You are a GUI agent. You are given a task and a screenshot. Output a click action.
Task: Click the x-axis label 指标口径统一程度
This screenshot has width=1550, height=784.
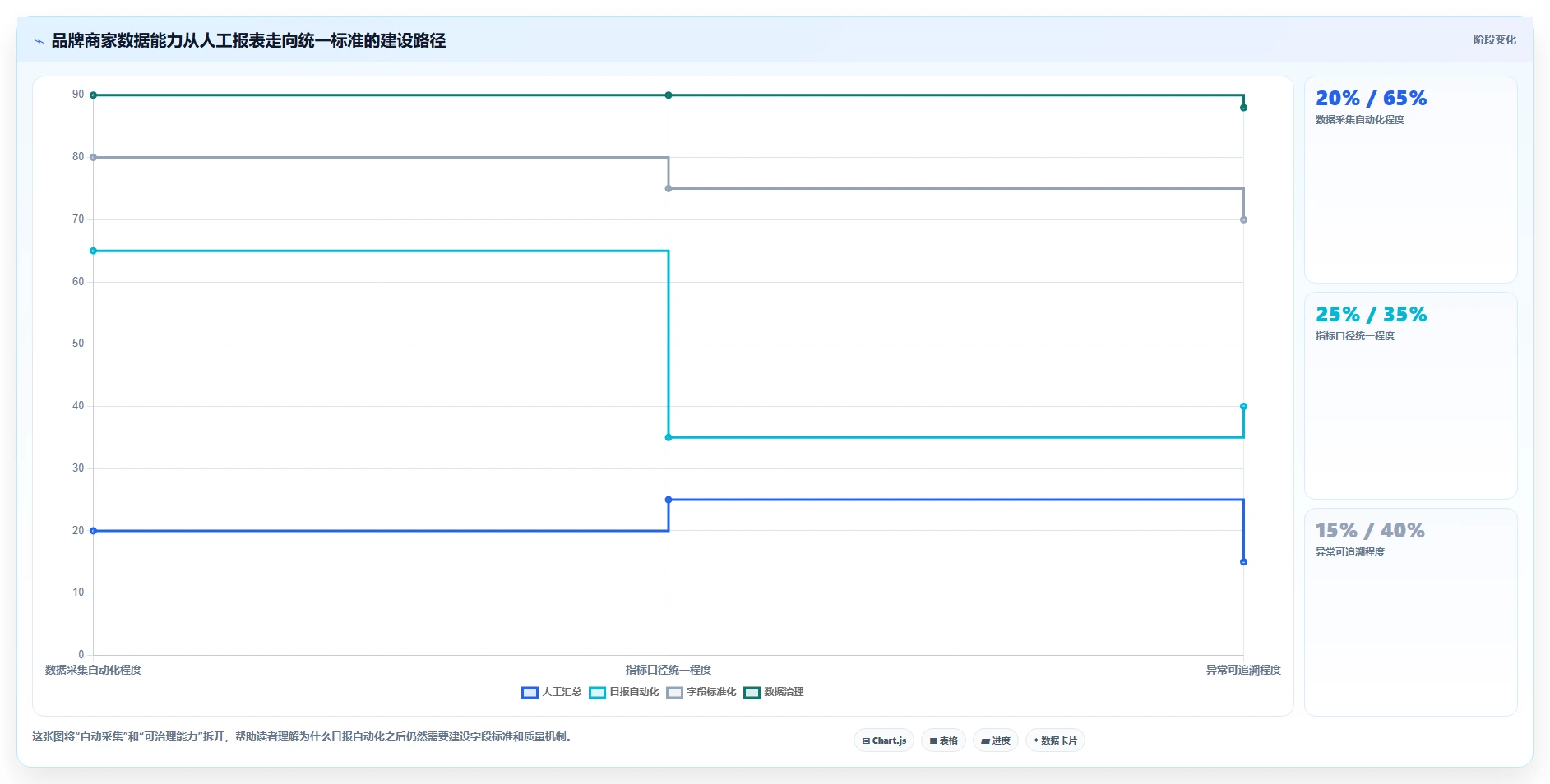tap(669, 670)
